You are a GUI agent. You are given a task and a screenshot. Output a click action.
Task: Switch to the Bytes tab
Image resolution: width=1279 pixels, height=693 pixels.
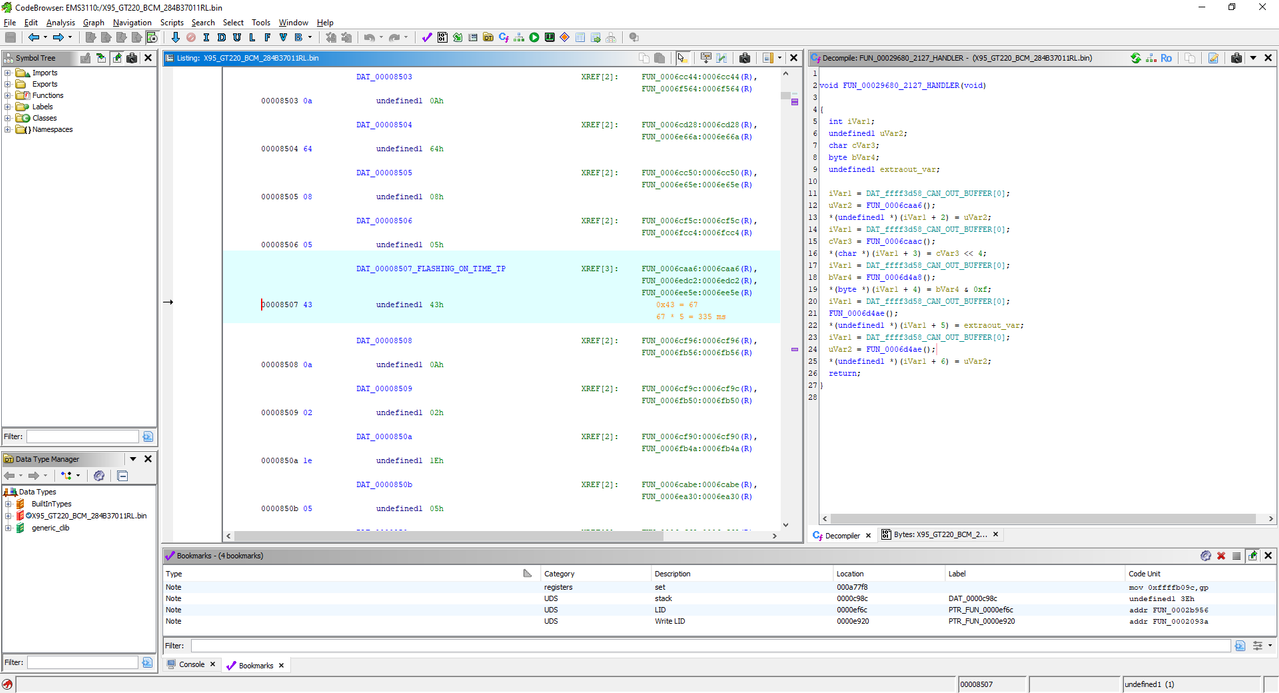point(939,535)
